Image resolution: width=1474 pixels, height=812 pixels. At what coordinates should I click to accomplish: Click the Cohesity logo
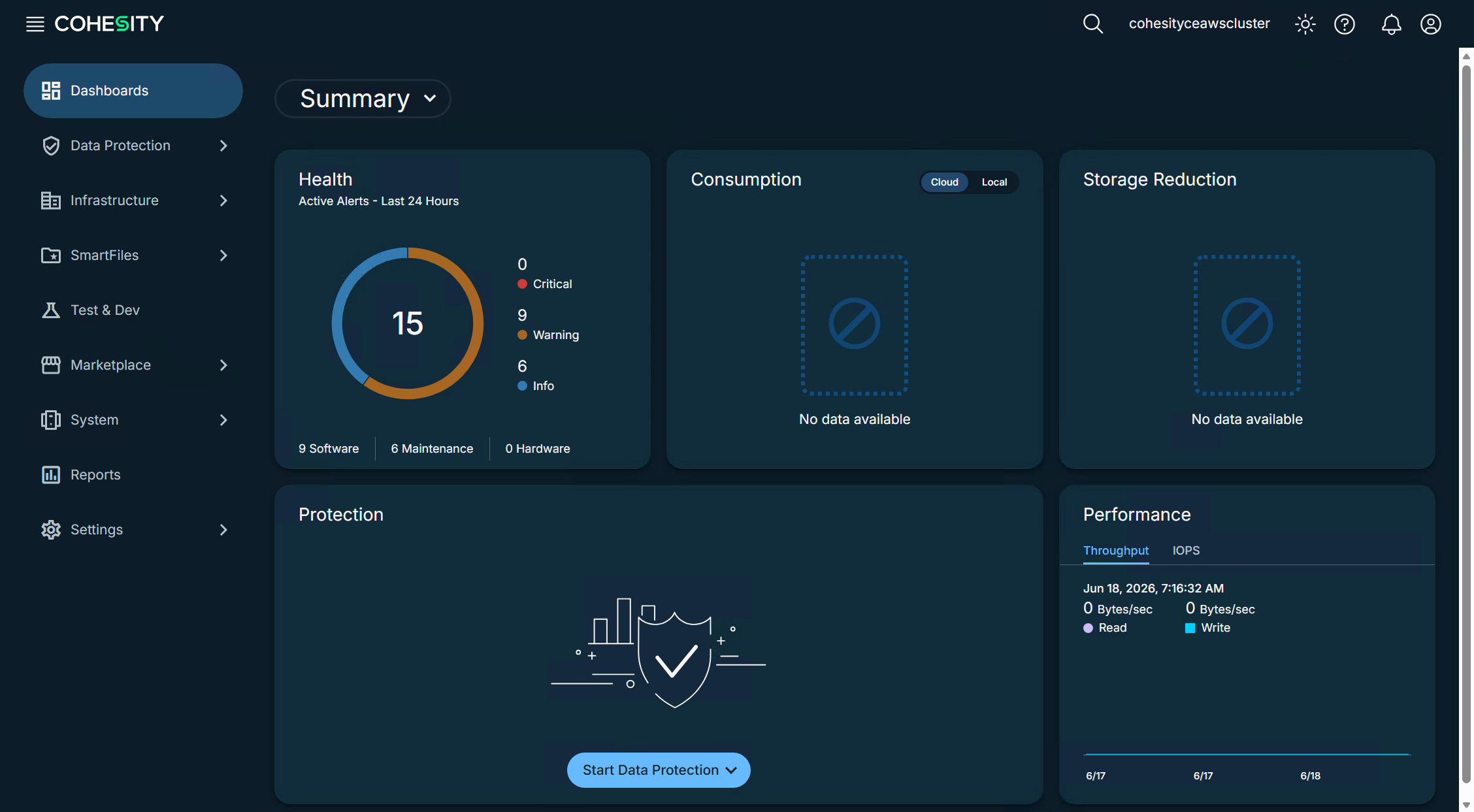click(x=109, y=24)
